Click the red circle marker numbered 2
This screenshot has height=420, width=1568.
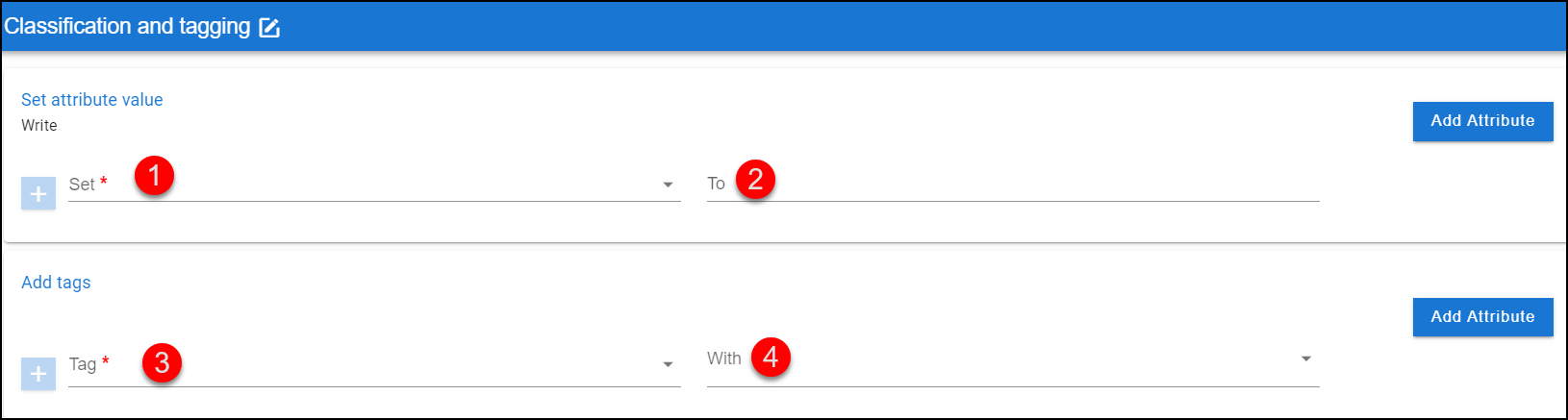pos(755,179)
